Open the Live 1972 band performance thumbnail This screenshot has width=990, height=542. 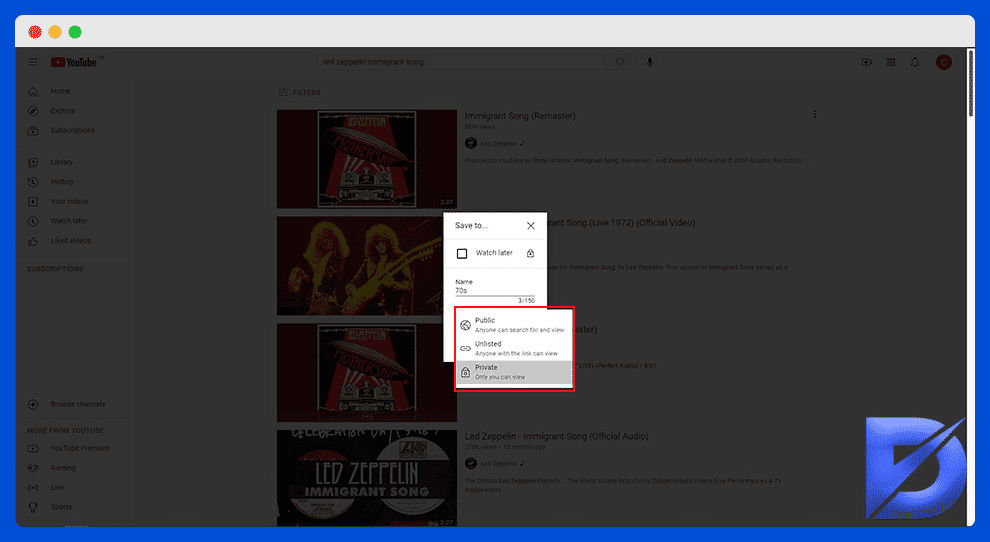click(x=360, y=266)
